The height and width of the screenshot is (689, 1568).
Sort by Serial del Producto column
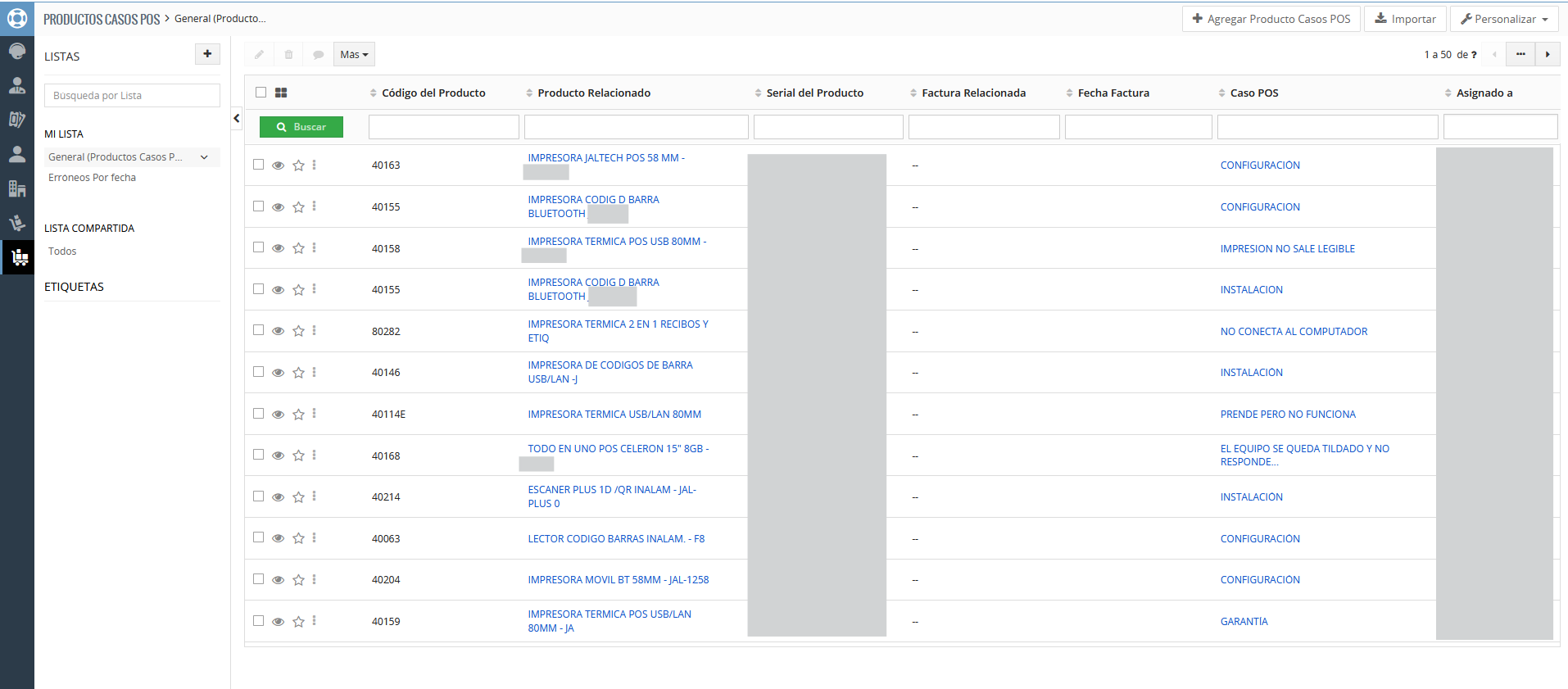pos(815,93)
